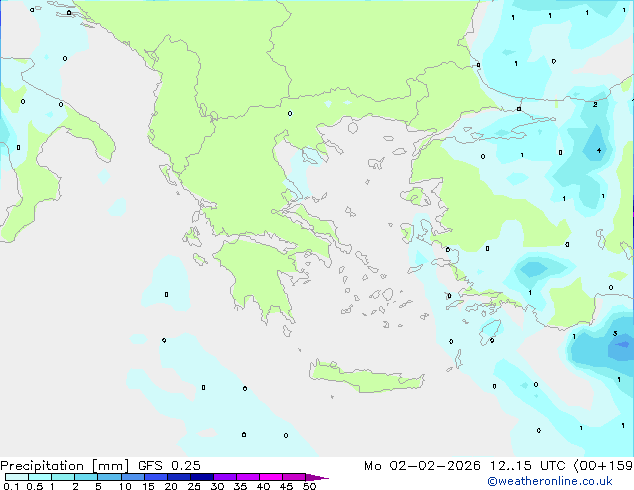Click the above-50 arrow tip of legend
The image size is (634, 490).
(317, 477)
